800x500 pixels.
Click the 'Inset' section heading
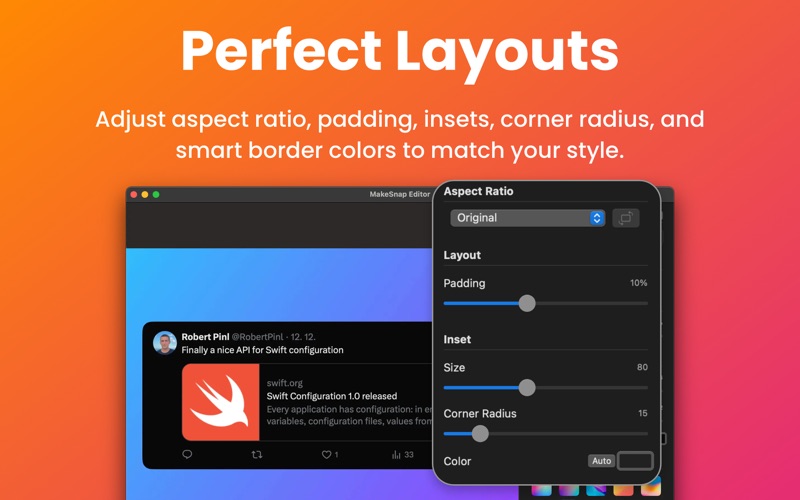click(x=457, y=339)
